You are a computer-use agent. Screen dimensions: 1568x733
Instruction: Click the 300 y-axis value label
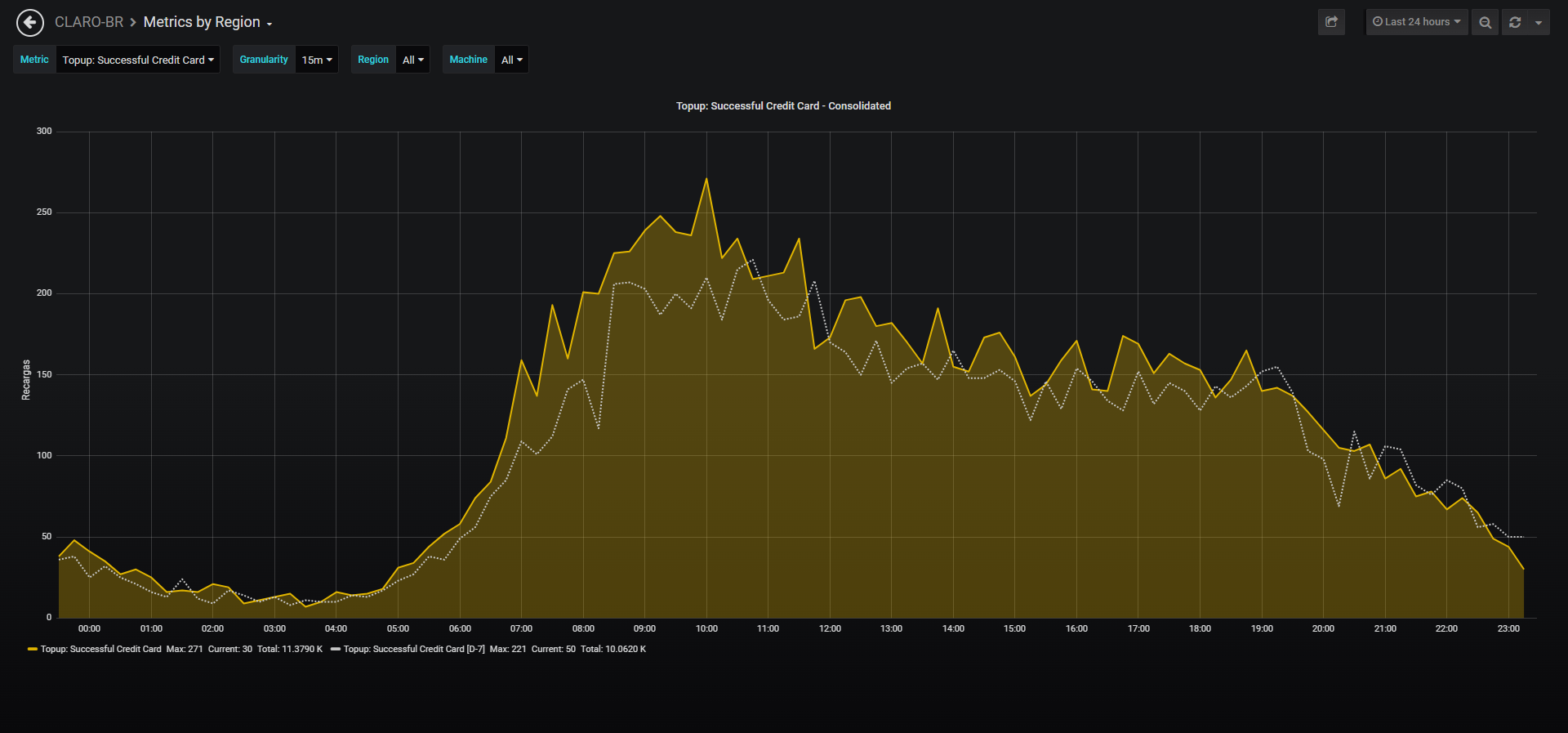click(44, 132)
